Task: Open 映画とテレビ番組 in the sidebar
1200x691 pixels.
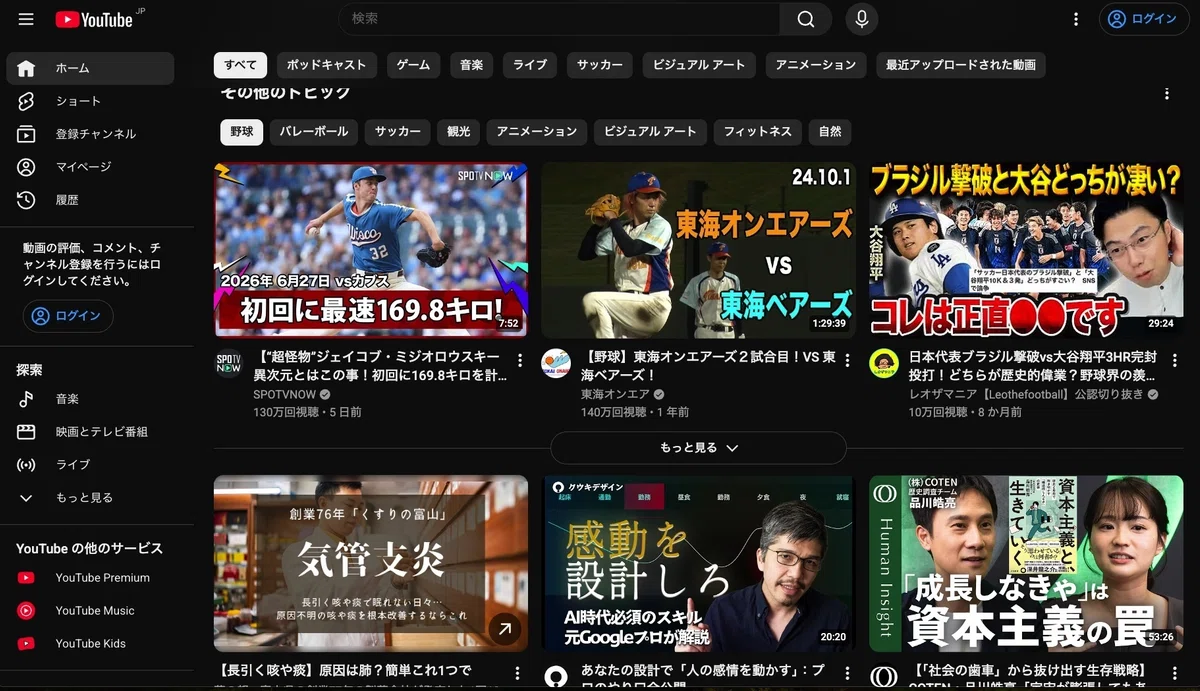Action: click(x=90, y=432)
